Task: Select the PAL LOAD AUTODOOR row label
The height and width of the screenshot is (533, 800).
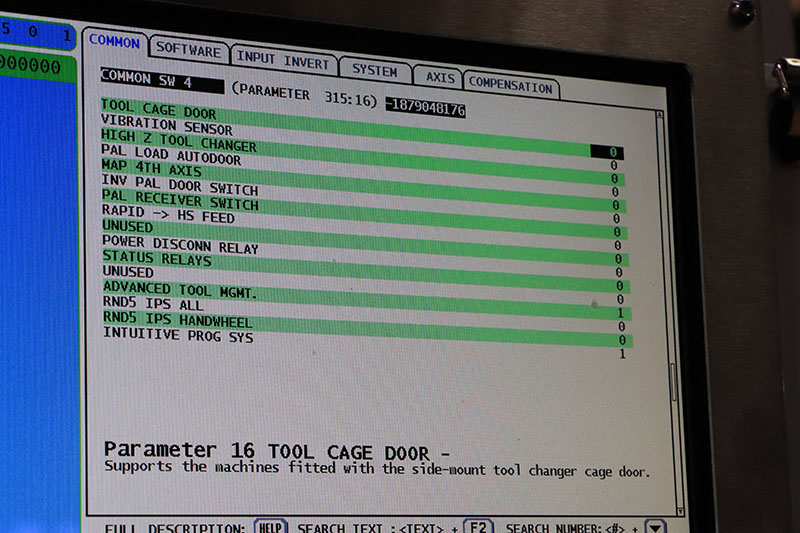Action: [x=171, y=155]
